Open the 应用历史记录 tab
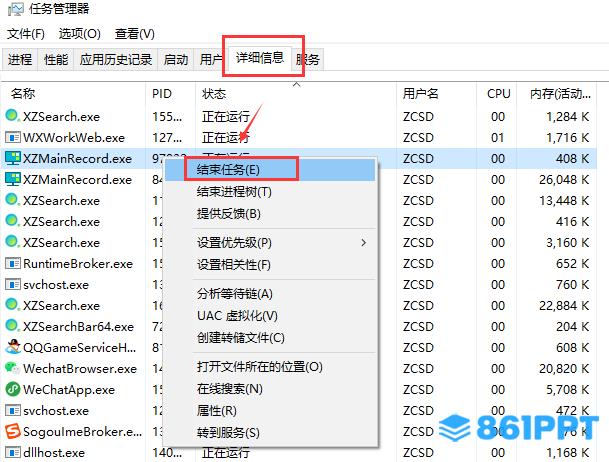The width and height of the screenshot is (609, 462). pyautogui.click(x=116, y=59)
